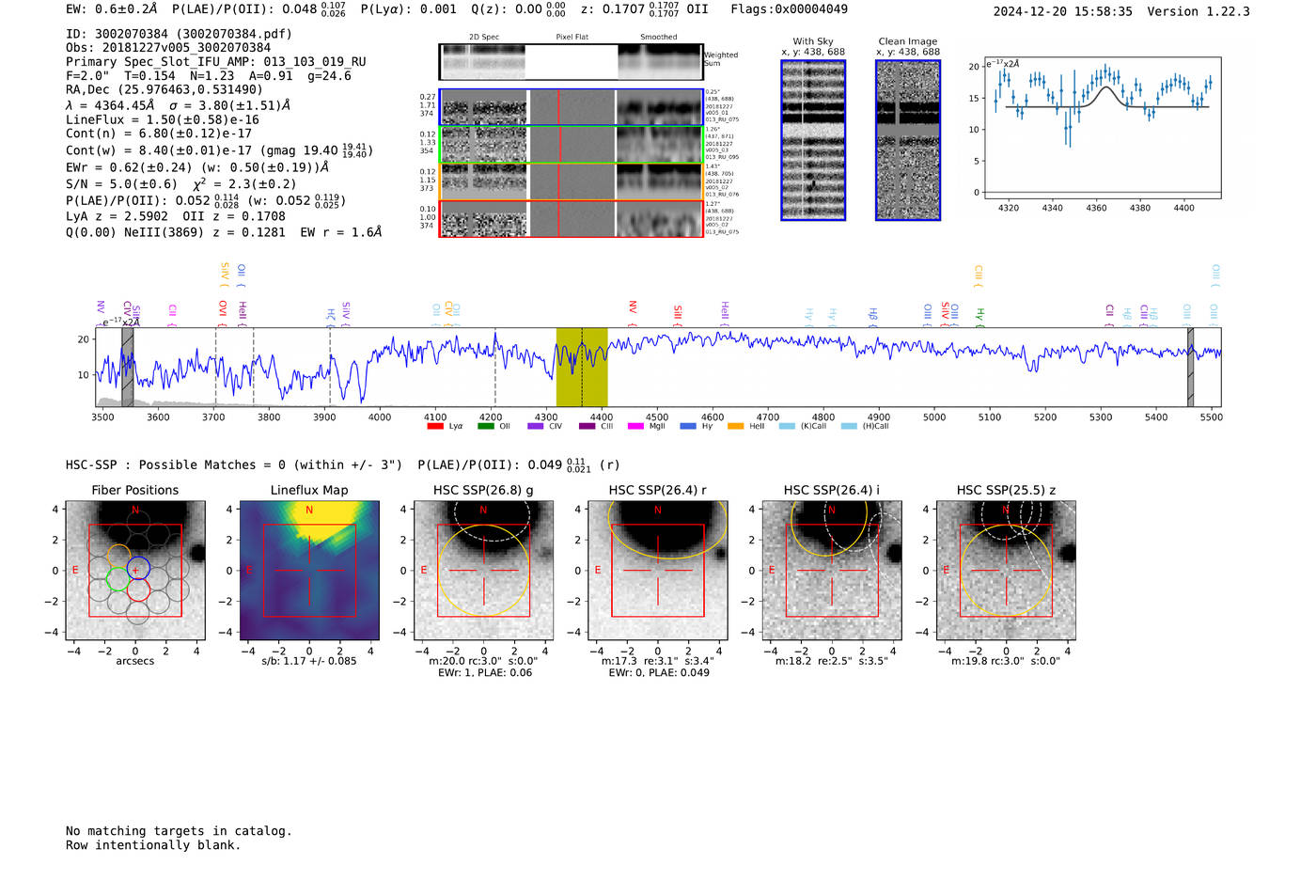Click the NeIII(3869) quality line
This screenshot has height=896, width=1316.
pos(224,232)
